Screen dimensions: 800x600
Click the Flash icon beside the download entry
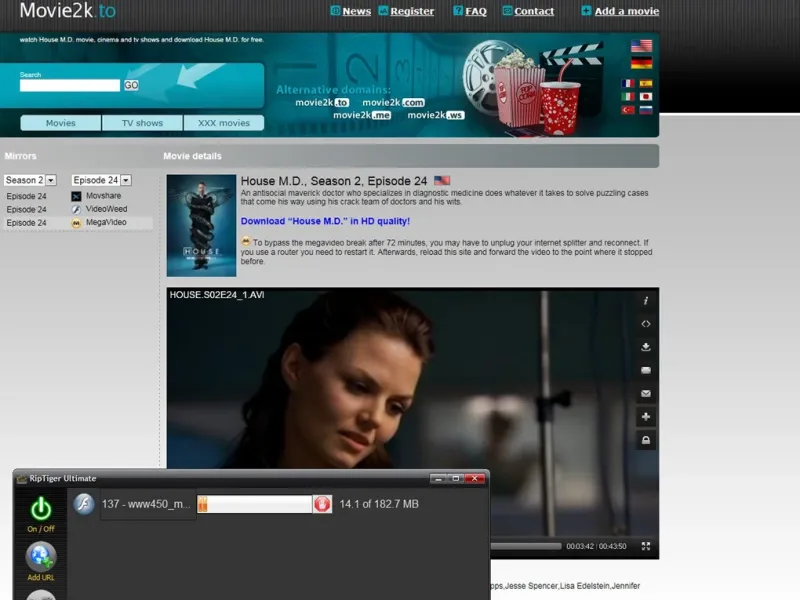pyautogui.click(x=84, y=504)
